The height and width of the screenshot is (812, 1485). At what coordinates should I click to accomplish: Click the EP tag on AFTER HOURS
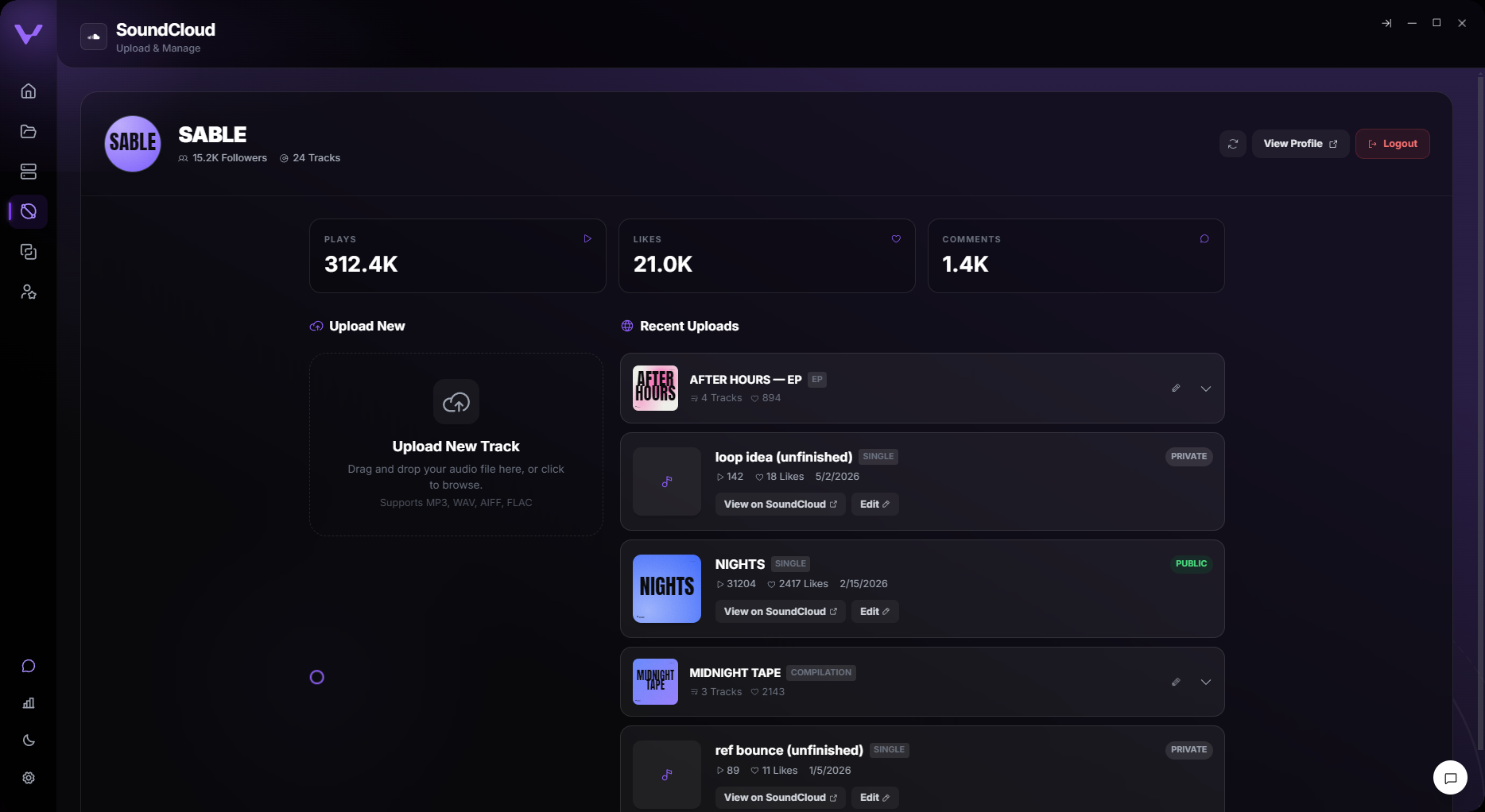pyautogui.click(x=817, y=379)
